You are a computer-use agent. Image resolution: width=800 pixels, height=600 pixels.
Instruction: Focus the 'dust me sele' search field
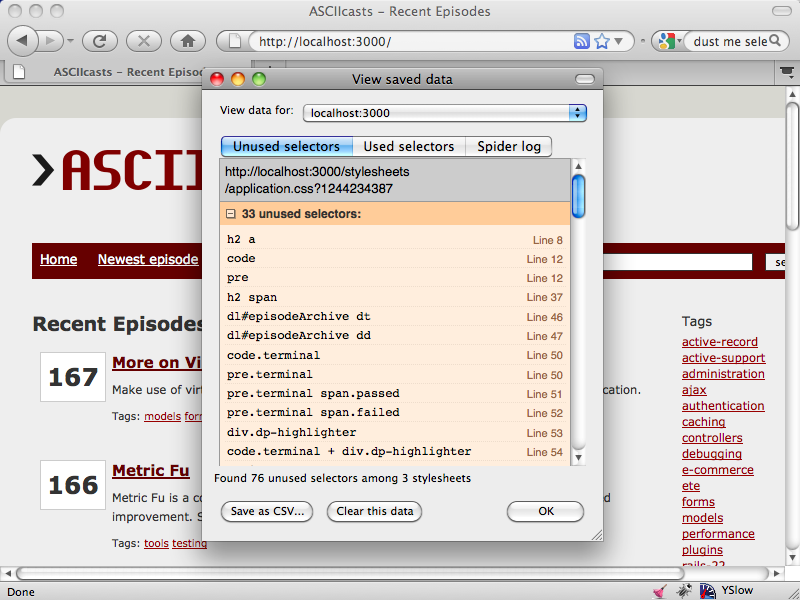point(730,41)
